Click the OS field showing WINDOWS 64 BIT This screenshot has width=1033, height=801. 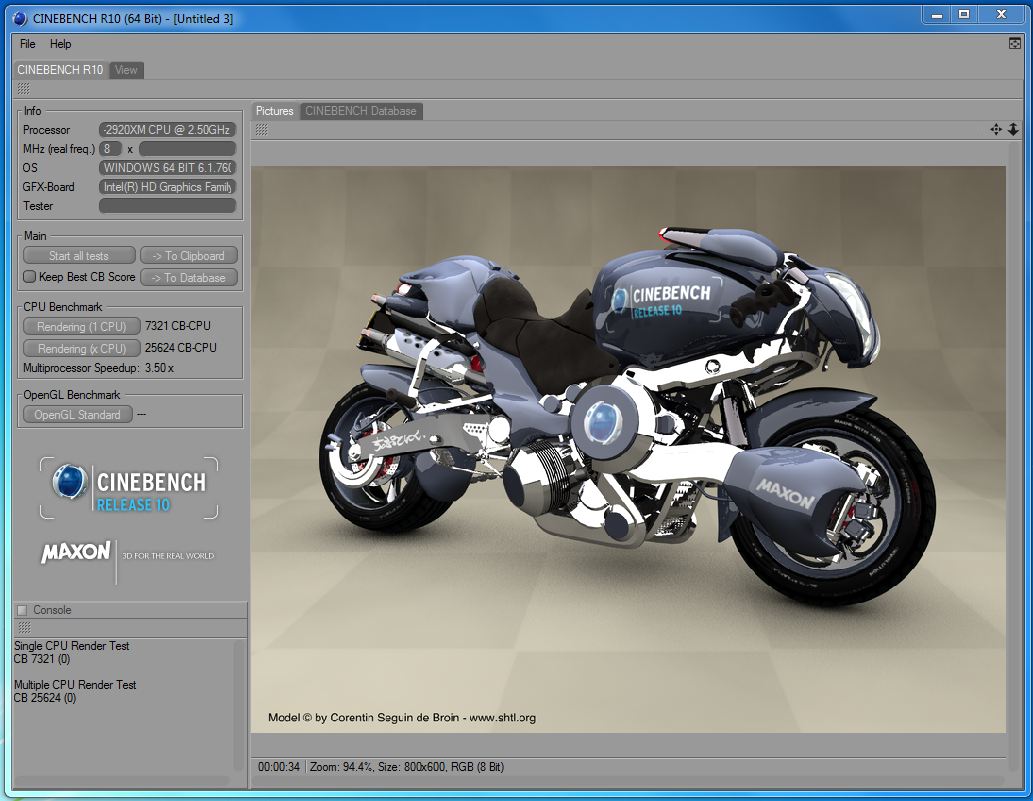pos(167,168)
